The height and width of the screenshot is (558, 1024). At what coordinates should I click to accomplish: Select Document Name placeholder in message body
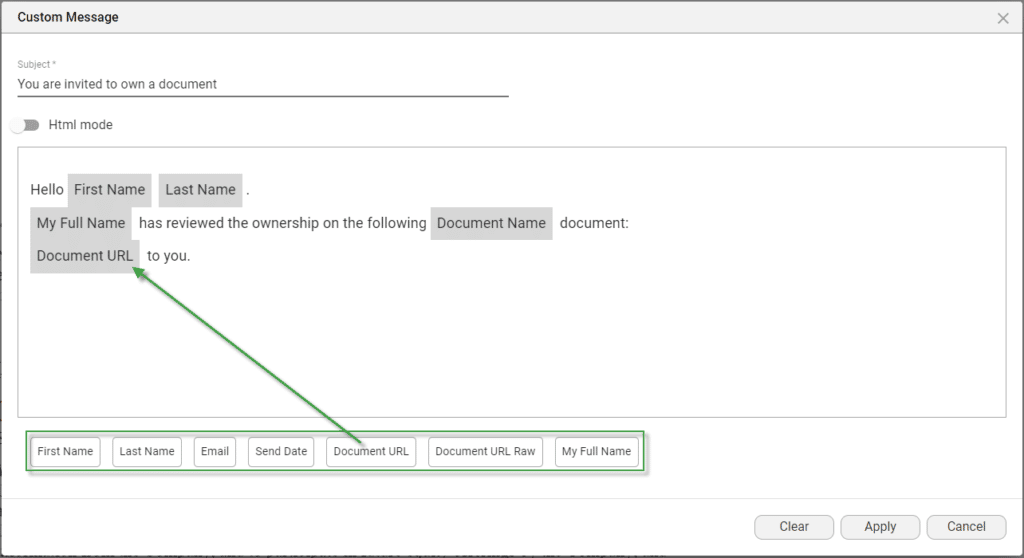click(x=491, y=223)
